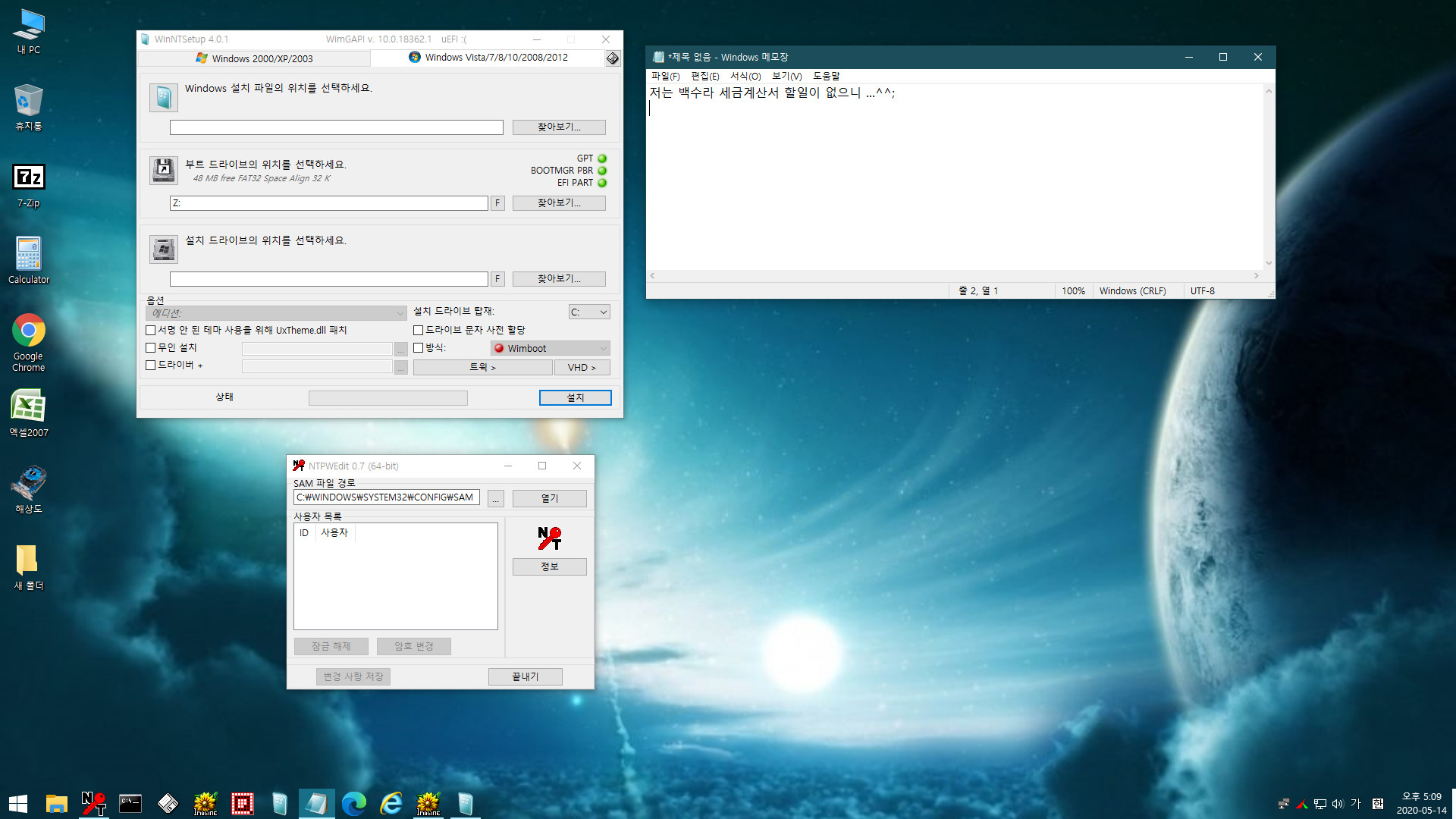
Task: Open the 새 폴더 desktop folder
Action: 29,567
